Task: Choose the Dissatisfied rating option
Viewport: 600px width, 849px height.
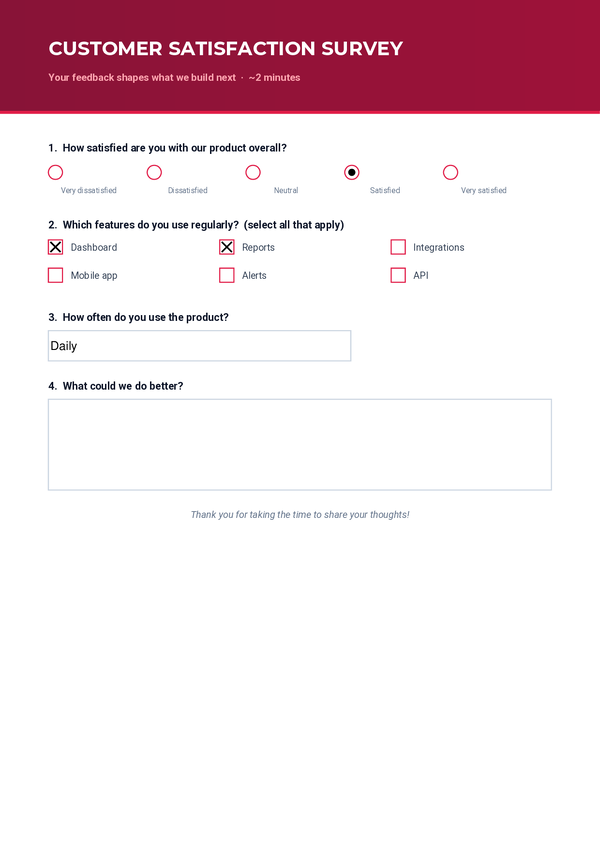Action: click(x=154, y=172)
